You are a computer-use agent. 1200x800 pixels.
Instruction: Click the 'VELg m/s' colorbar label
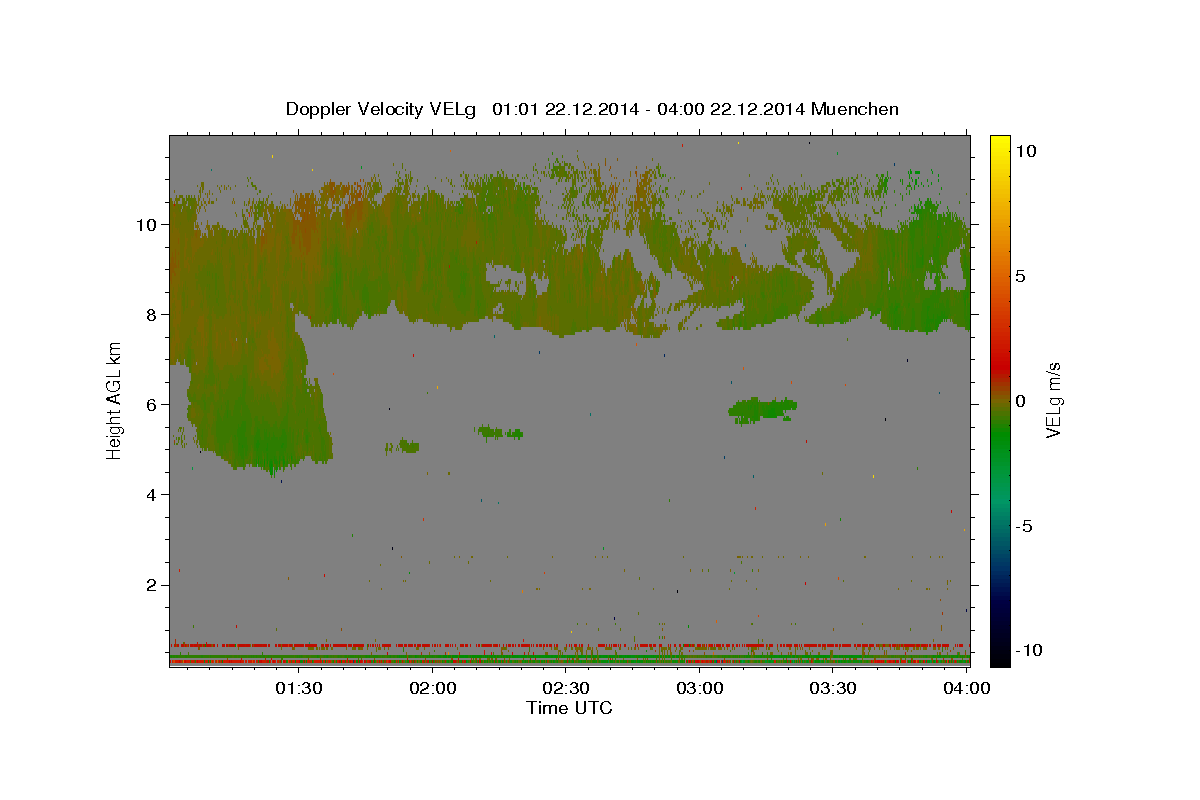1053,400
